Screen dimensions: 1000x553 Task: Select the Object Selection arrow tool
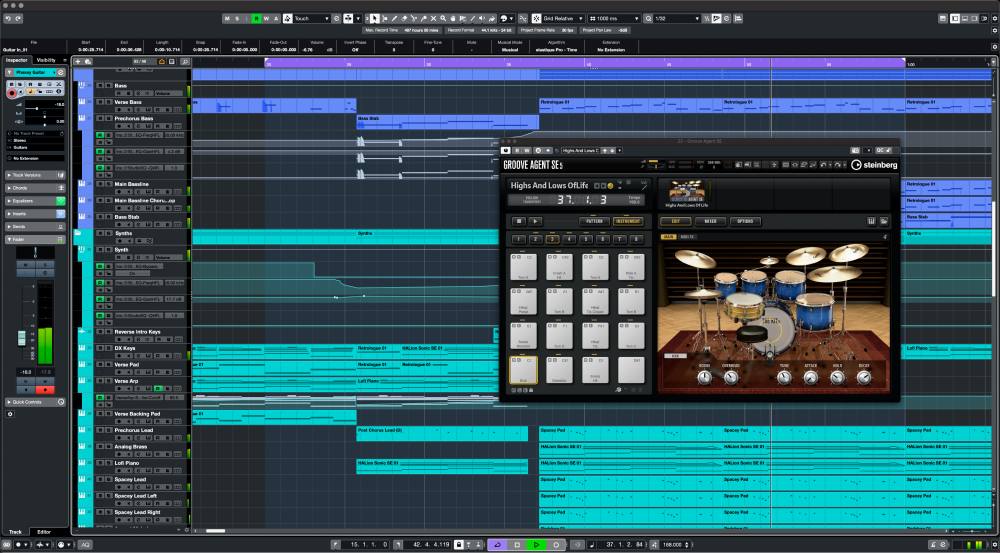[x=374, y=18]
